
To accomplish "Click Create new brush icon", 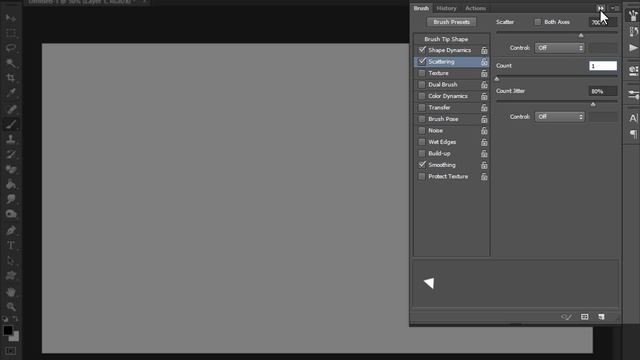I will pos(601,317).
